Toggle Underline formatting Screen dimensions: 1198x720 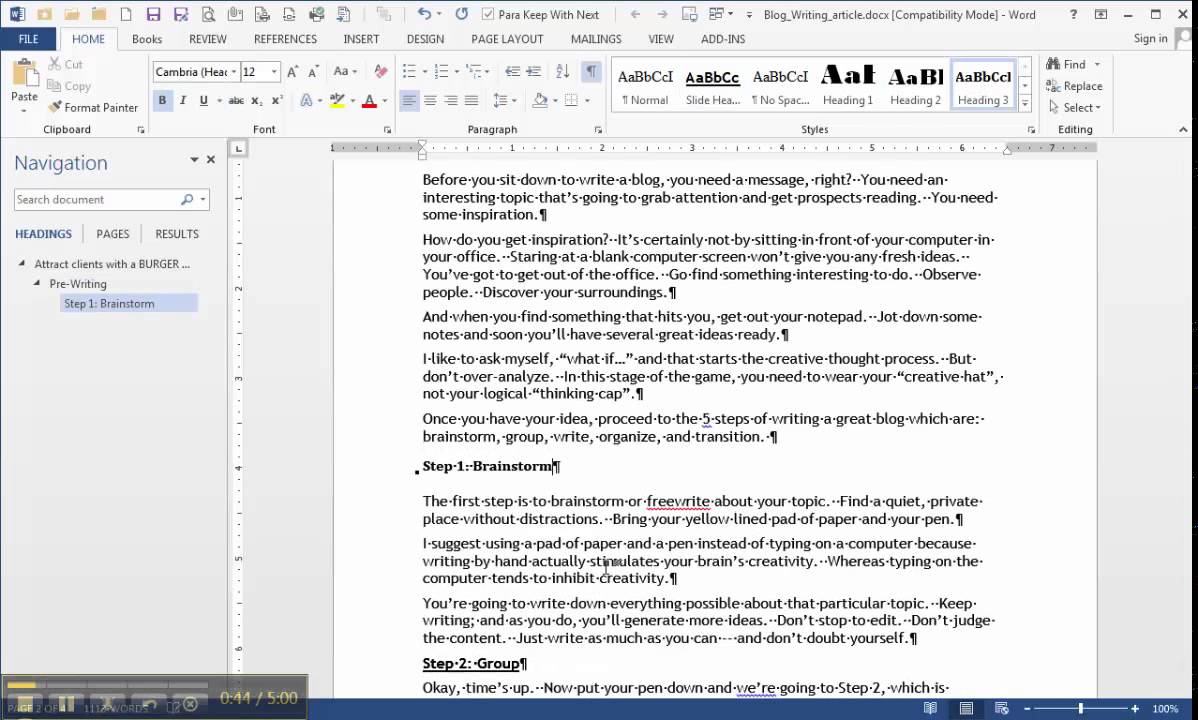[x=203, y=100]
